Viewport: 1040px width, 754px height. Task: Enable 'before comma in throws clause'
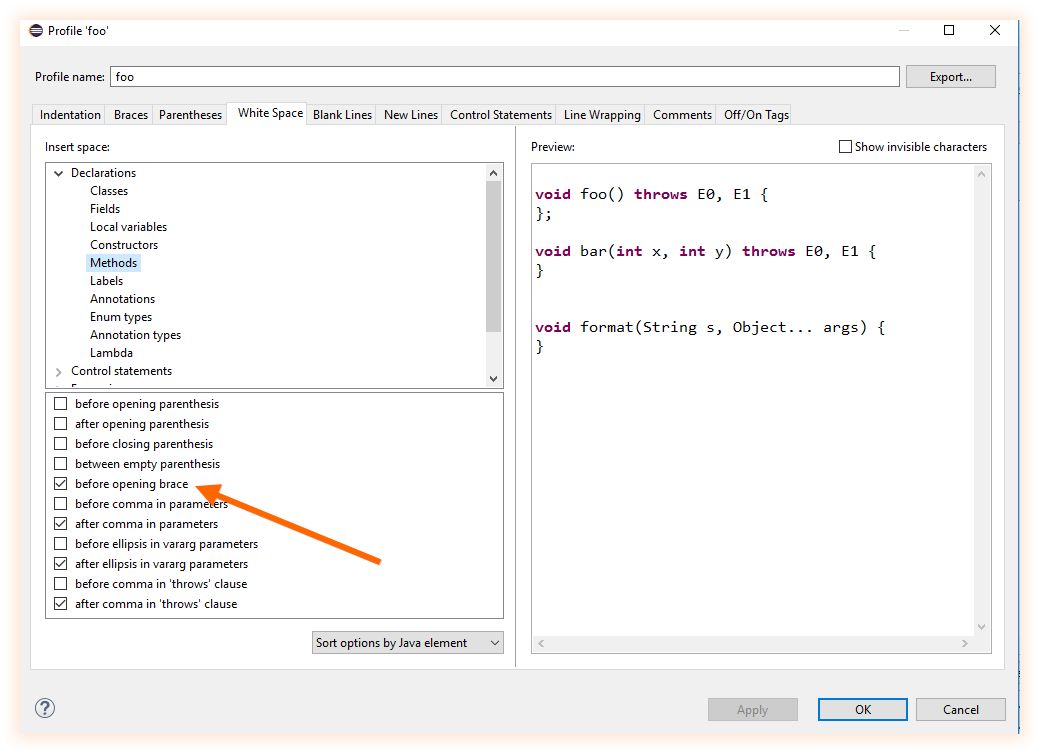(x=60, y=583)
